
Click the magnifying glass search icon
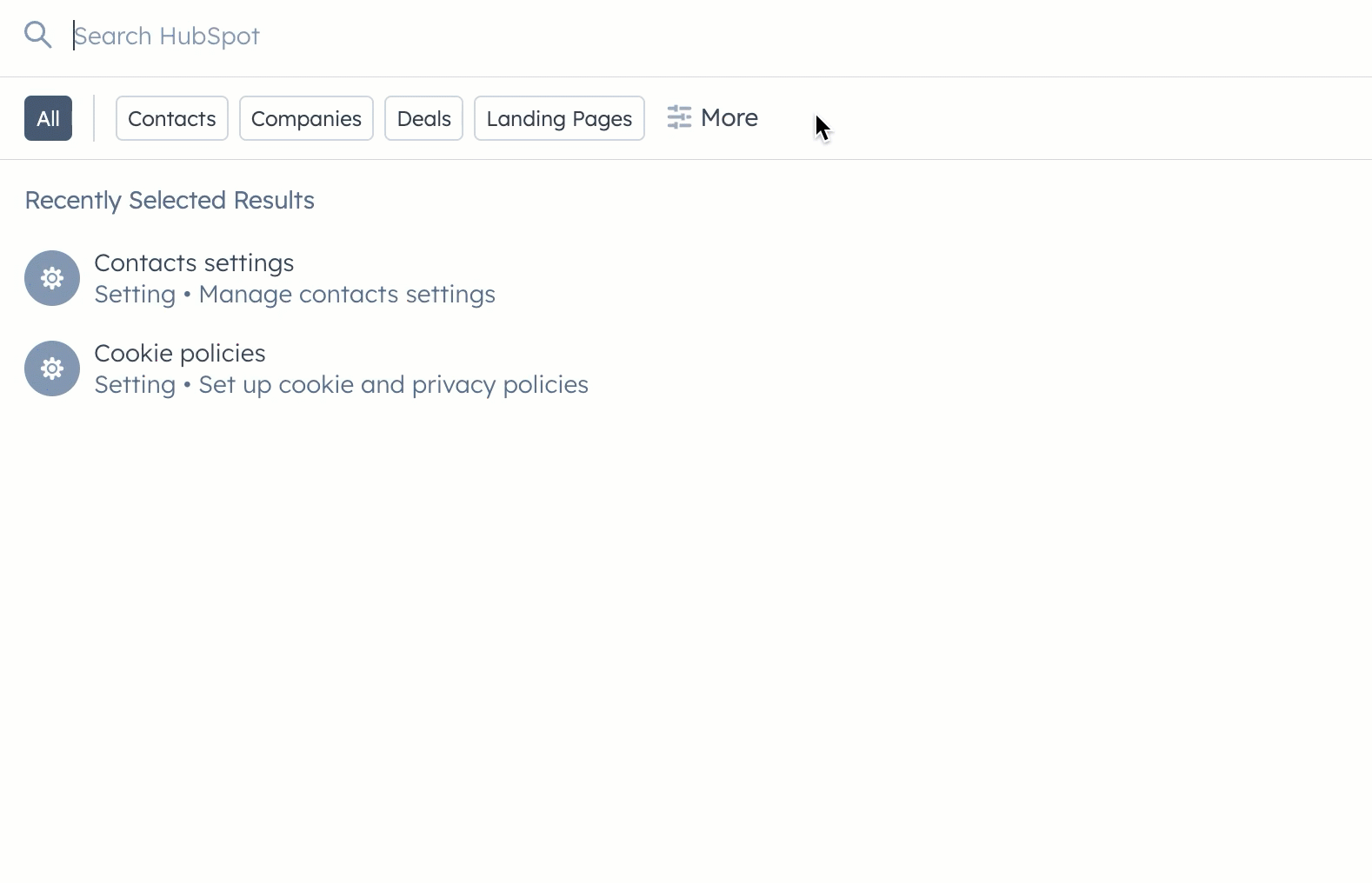click(x=38, y=36)
